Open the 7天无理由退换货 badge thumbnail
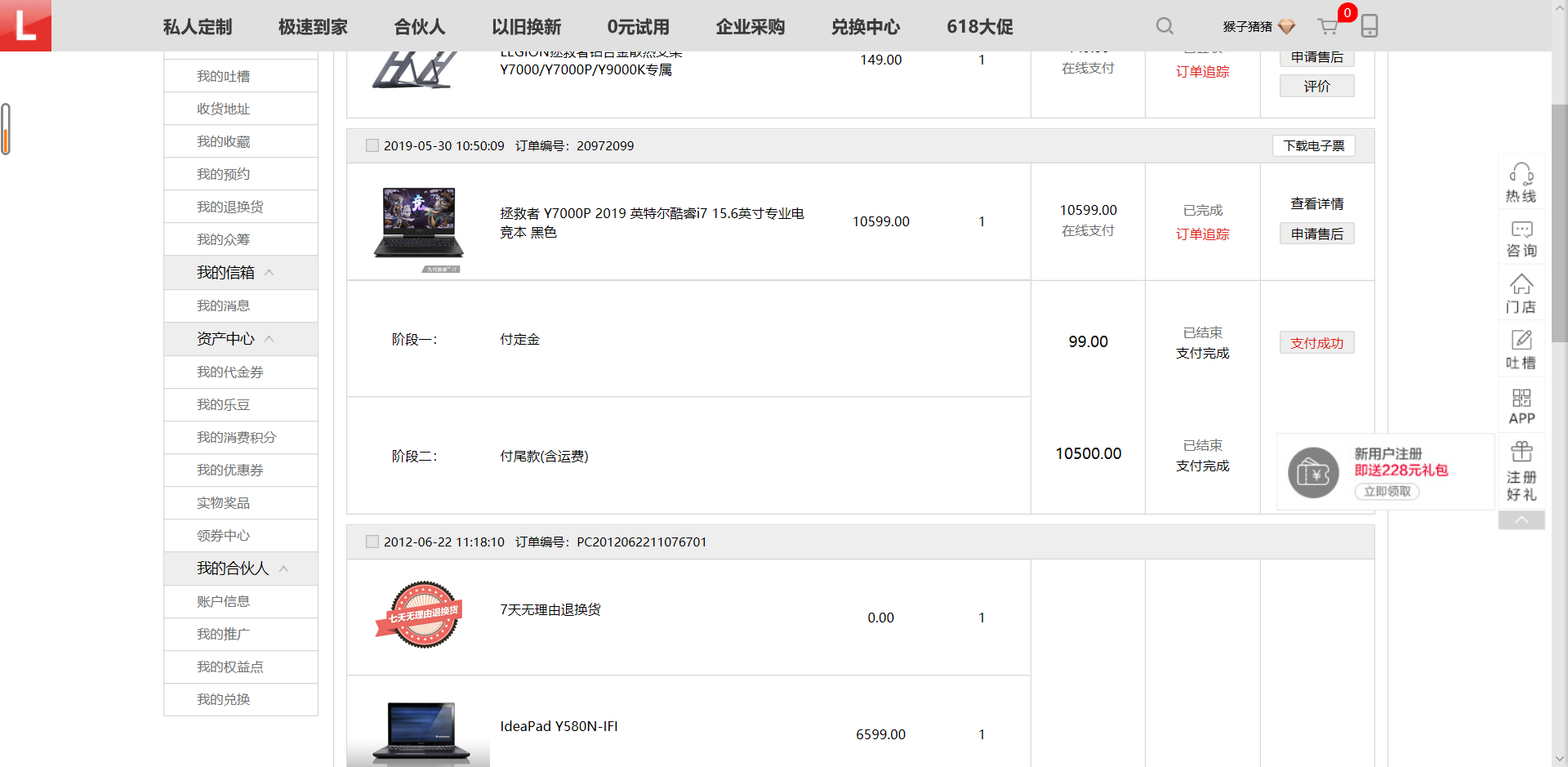The height and width of the screenshot is (767, 1568). 420,614
